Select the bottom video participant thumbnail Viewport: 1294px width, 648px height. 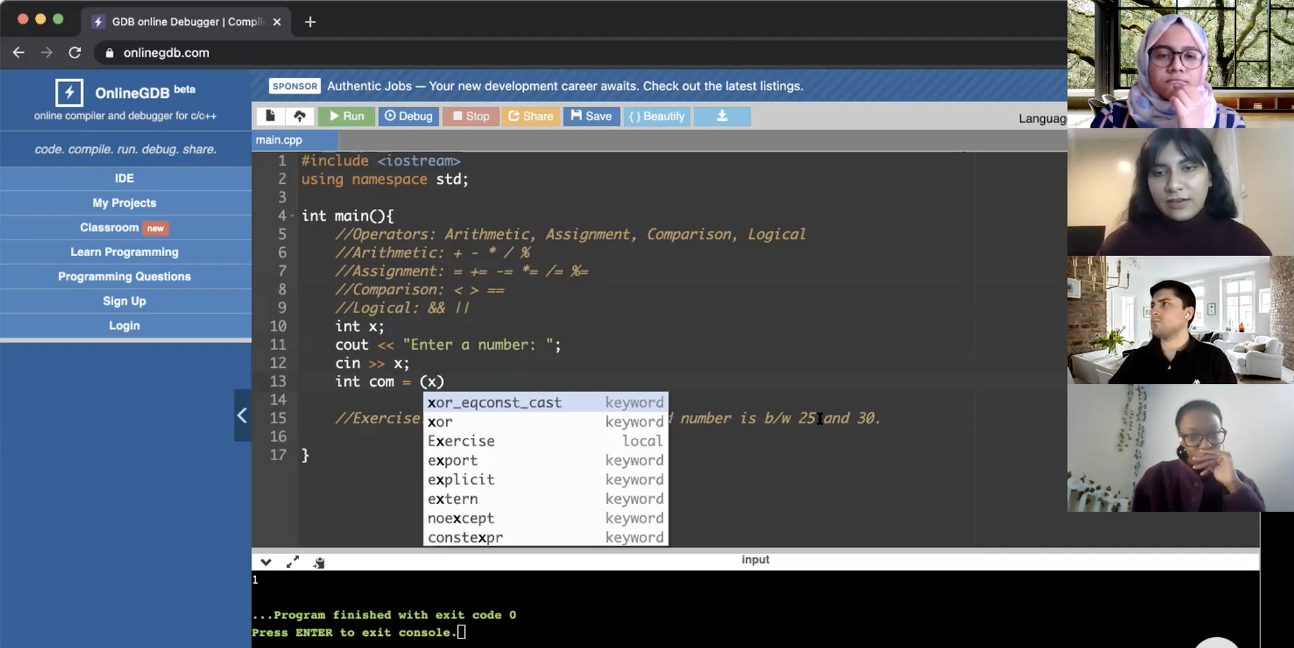click(1180, 448)
